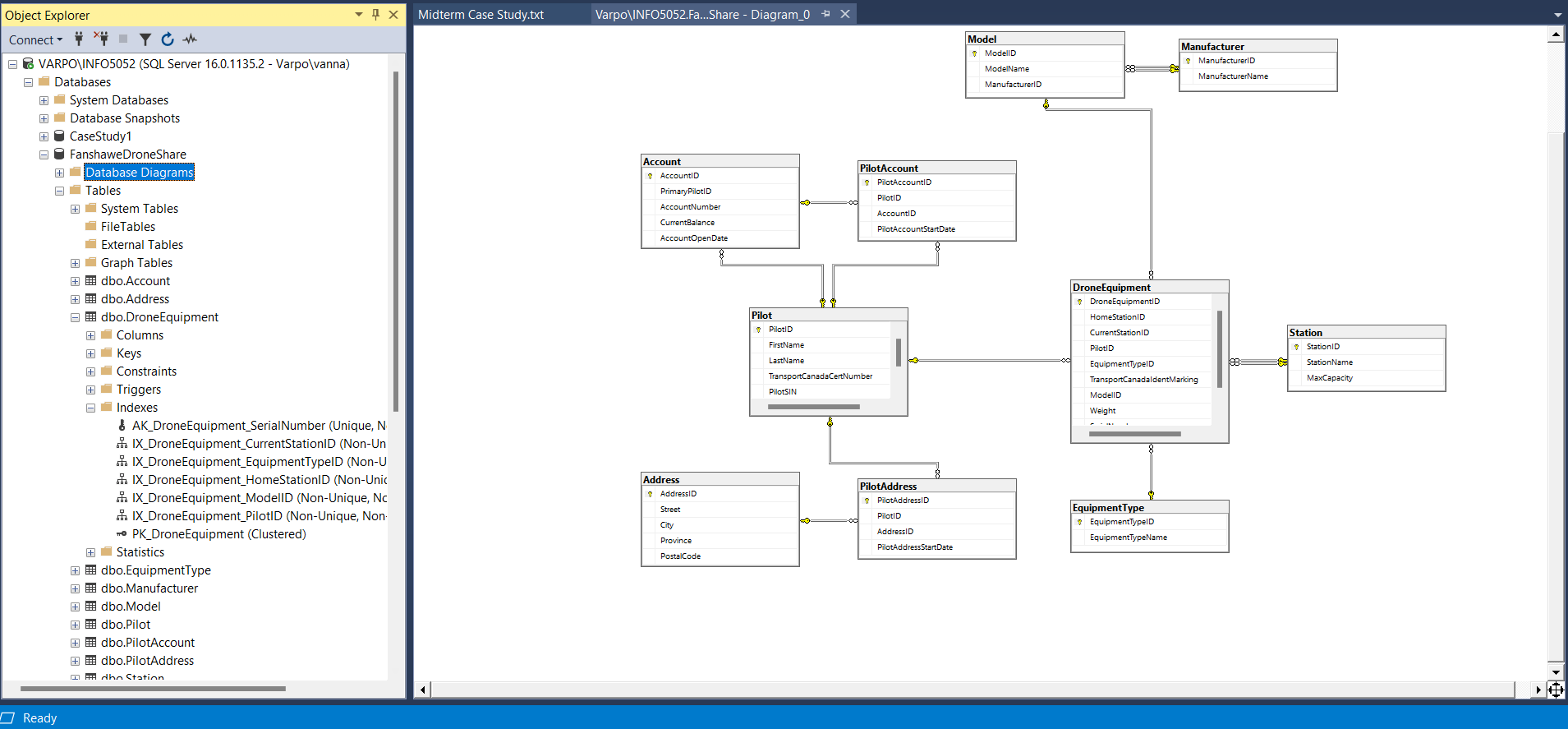Switch to Midterm Case Study.txt tab
The image size is (1568, 729).
(481, 15)
